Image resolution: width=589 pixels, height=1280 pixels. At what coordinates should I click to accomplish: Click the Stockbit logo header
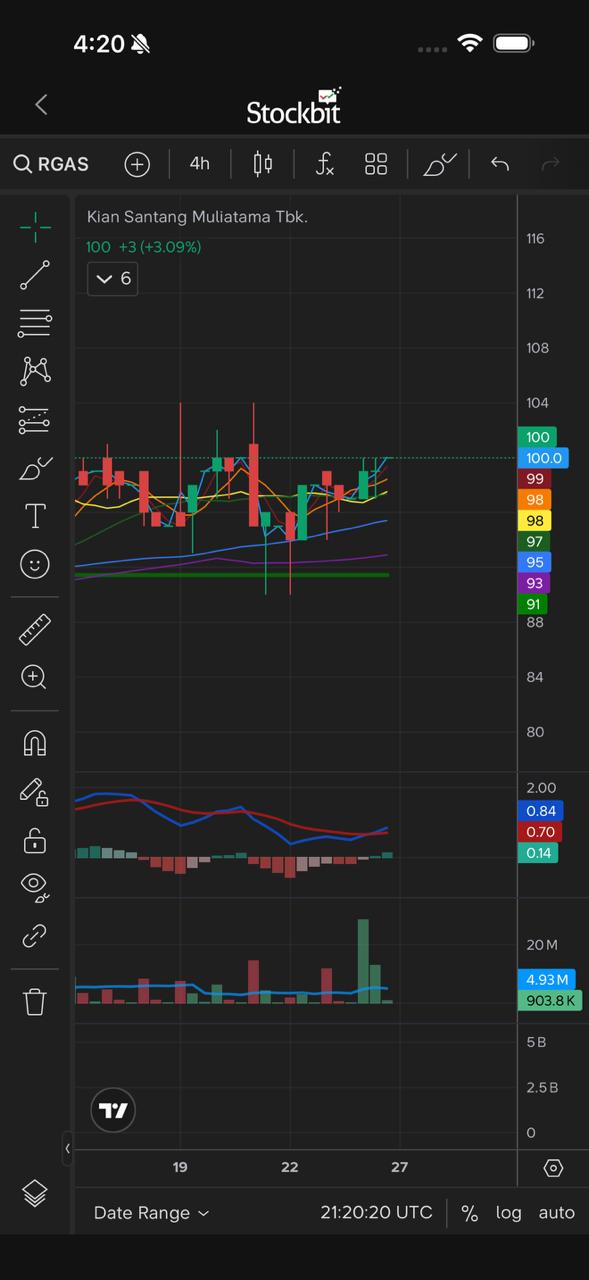[x=294, y=106]
